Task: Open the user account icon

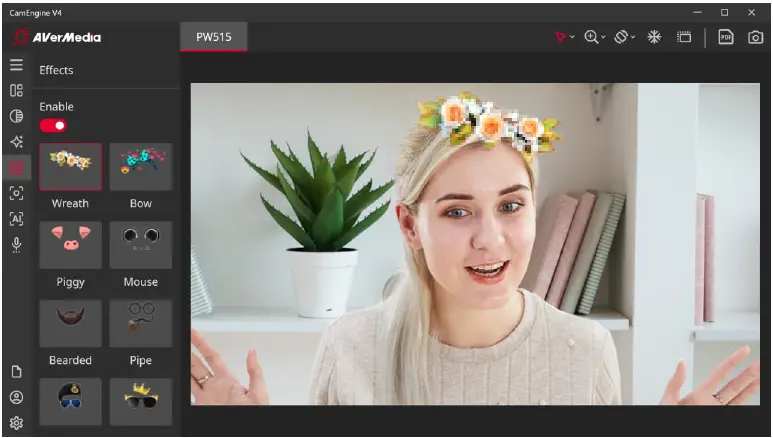Action: coord(16,397)
